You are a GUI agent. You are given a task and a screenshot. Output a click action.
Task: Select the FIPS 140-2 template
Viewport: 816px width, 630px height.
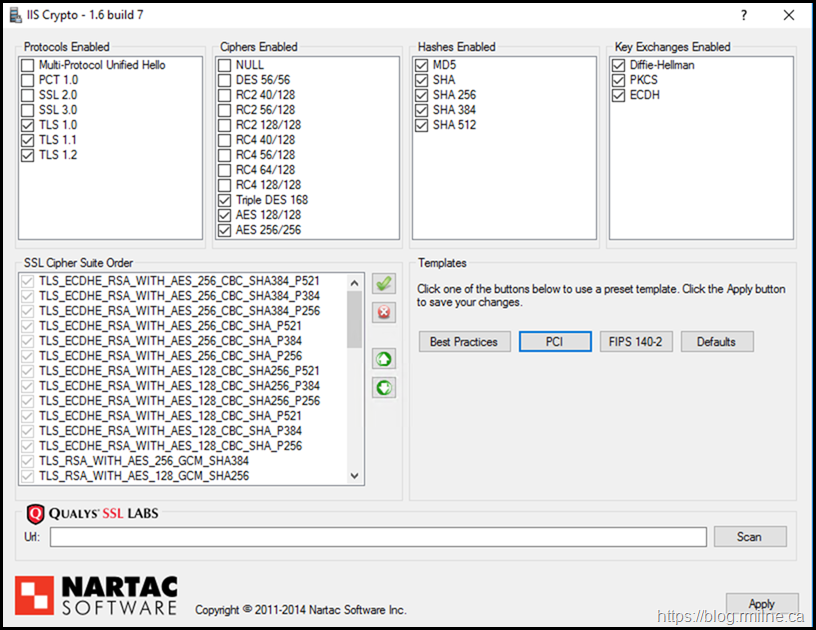tap(636, 342)
